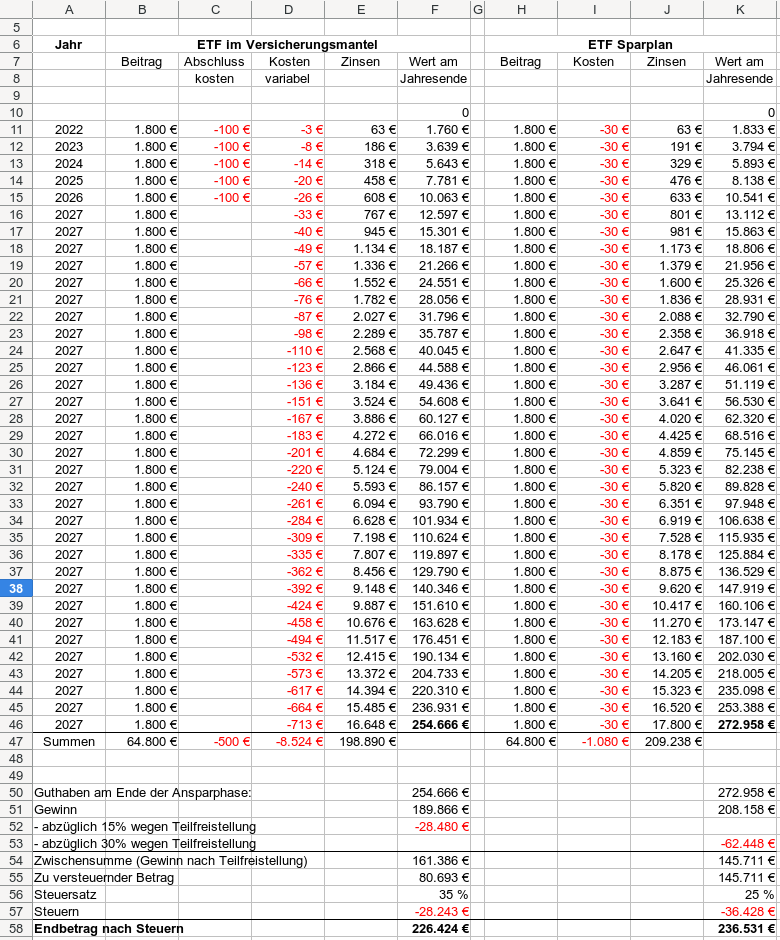Select the -8.524 € variable cost sum
The image size is (780, 940).
(x=288, y=742)
